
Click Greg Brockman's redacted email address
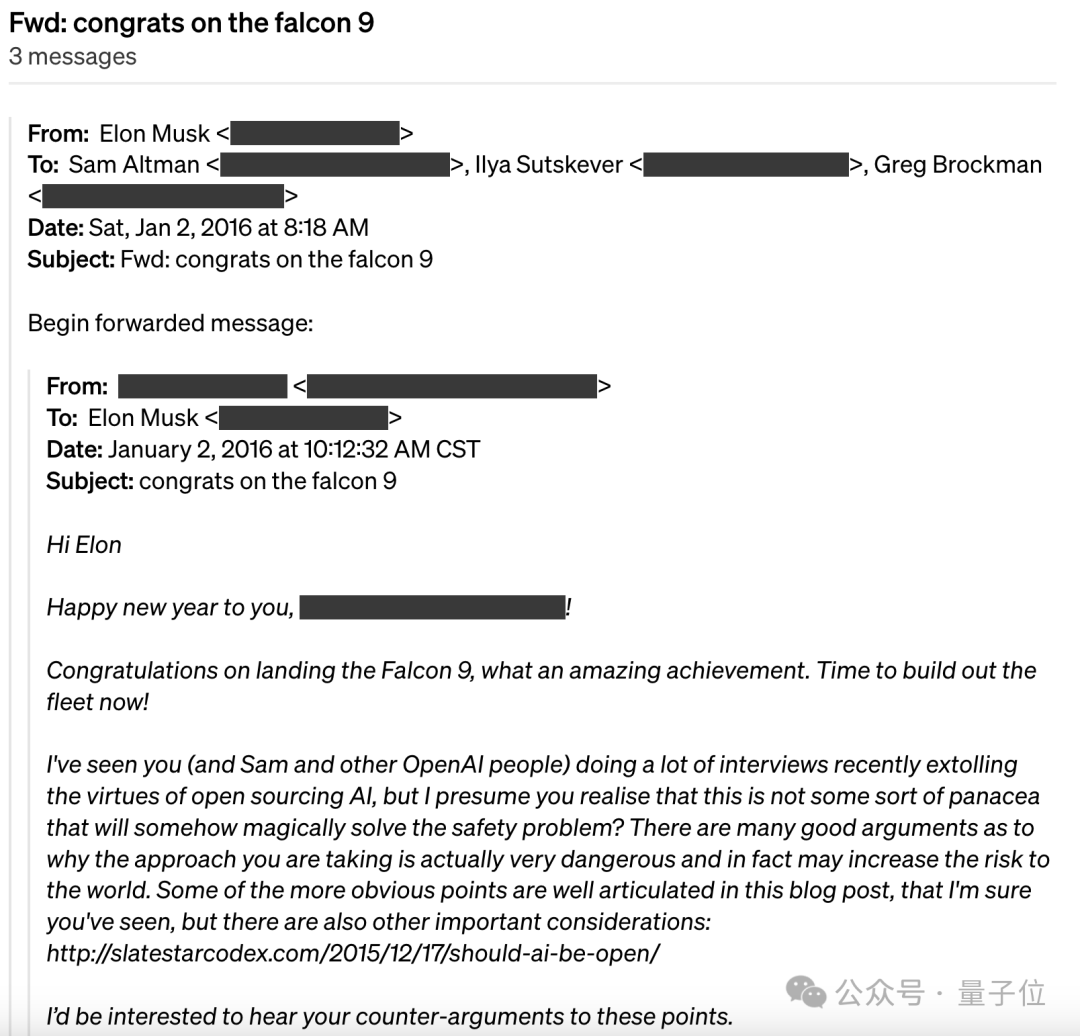click(163, 196)
